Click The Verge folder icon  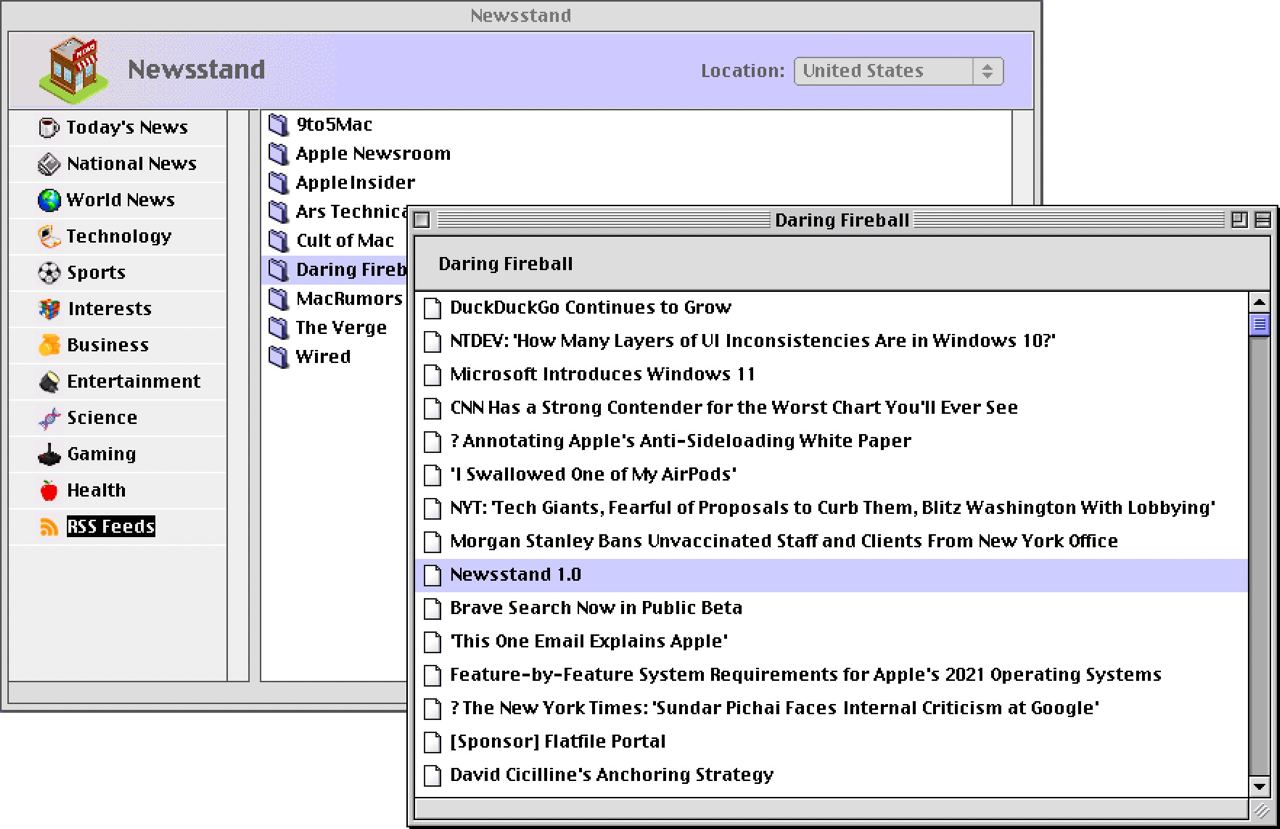[x=278, y=328]
